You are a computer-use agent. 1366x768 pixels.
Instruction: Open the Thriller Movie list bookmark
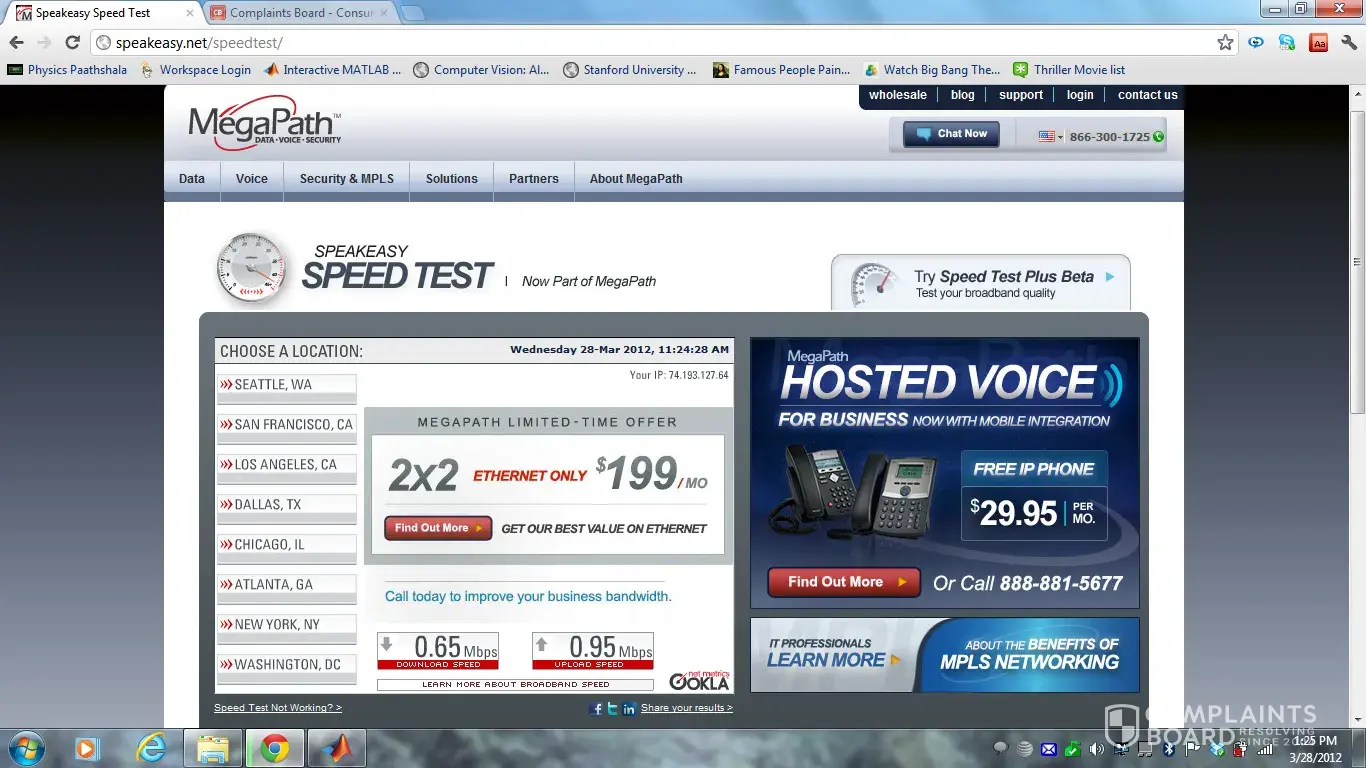tap(1069, 70)
